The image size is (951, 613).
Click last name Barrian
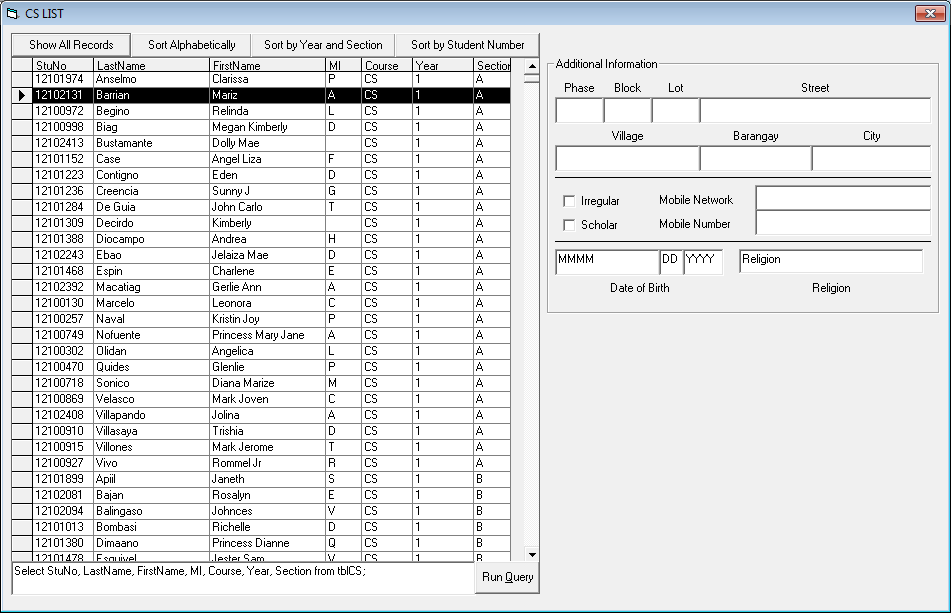[x=152, y=95]
